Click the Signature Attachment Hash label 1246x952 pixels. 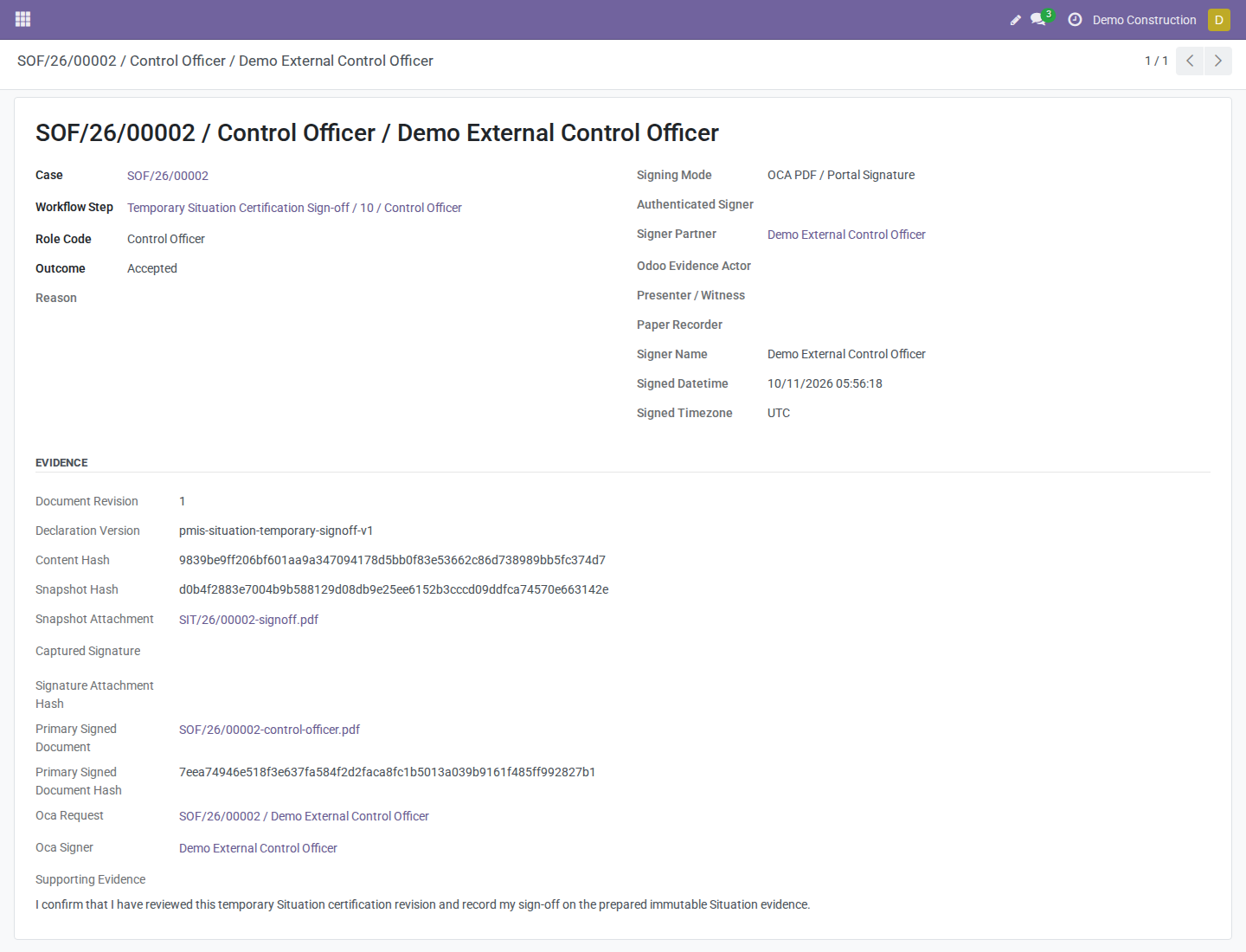pos(94,694)
